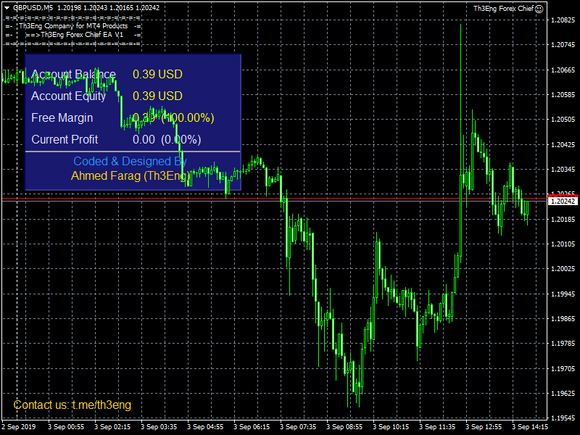
Task: Click the current price label 1.20242
Action: coord(563,201)
